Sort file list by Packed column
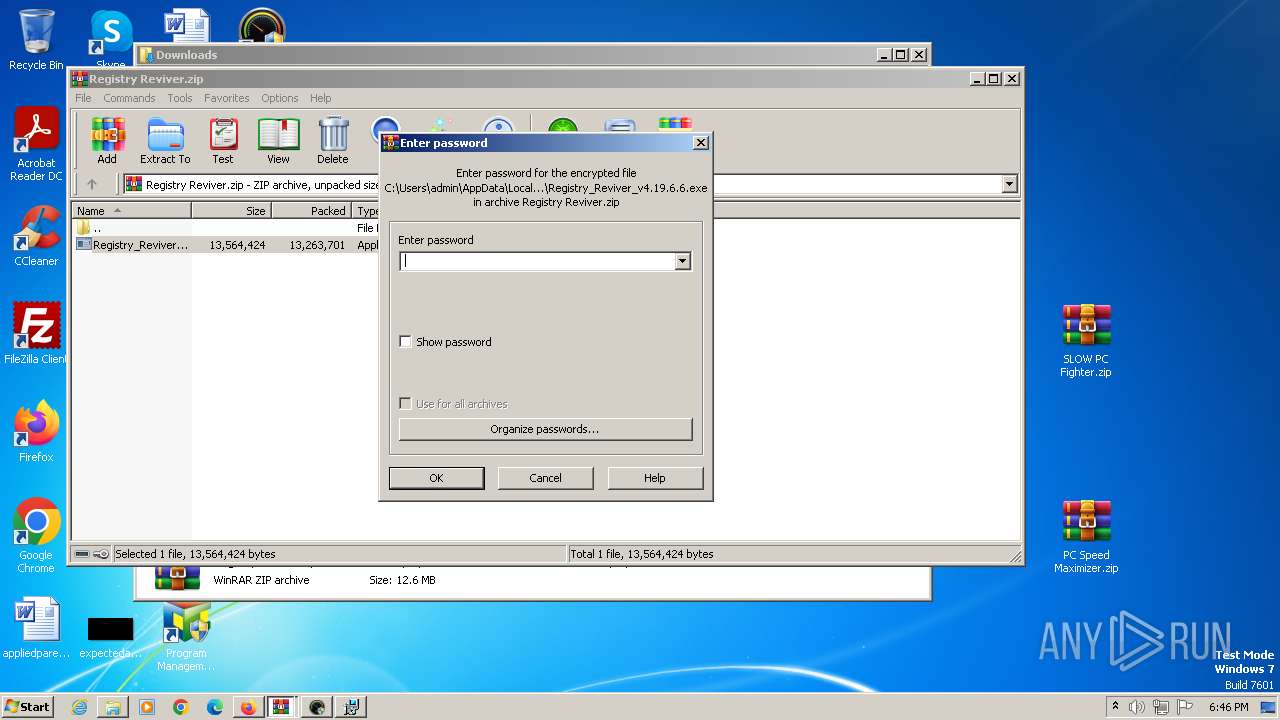This screenshot has width=1280, height=720. click(311, 211)
